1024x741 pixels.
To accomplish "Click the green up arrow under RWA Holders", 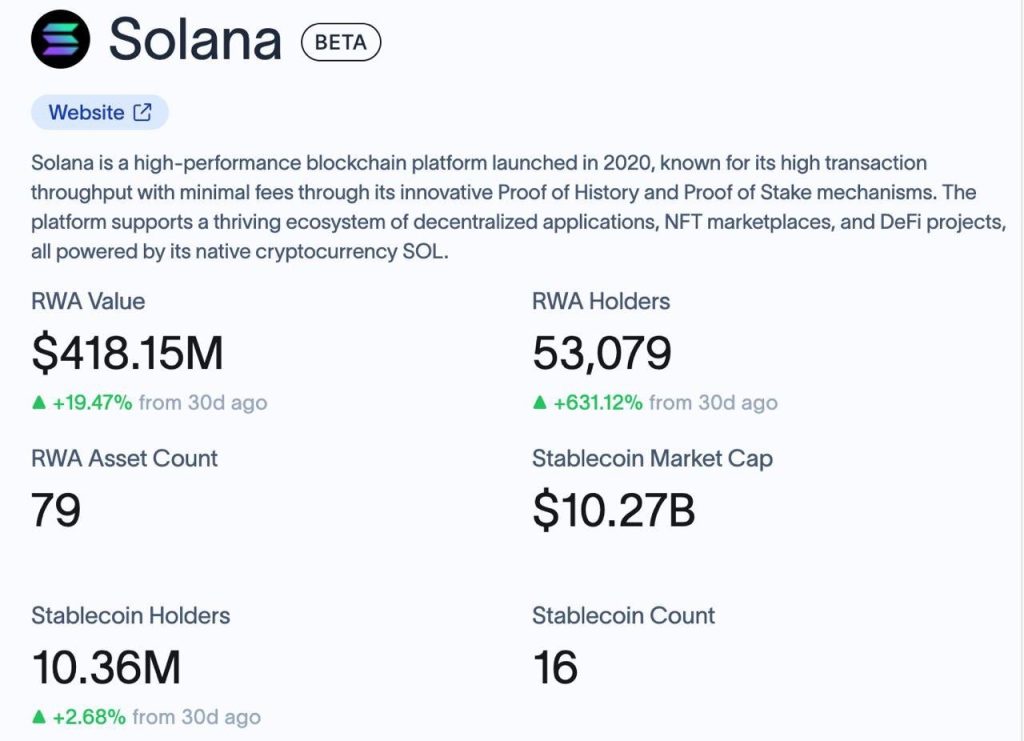I will 540,403.
